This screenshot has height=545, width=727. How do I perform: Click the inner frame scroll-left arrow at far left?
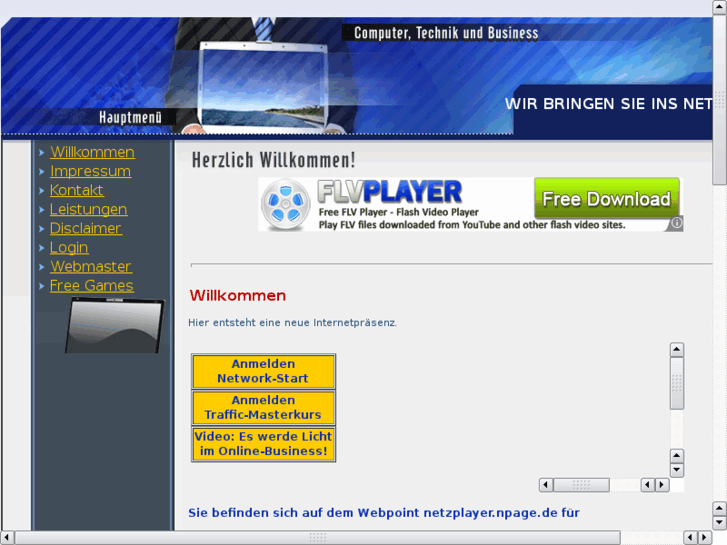[x=546, y=485]
